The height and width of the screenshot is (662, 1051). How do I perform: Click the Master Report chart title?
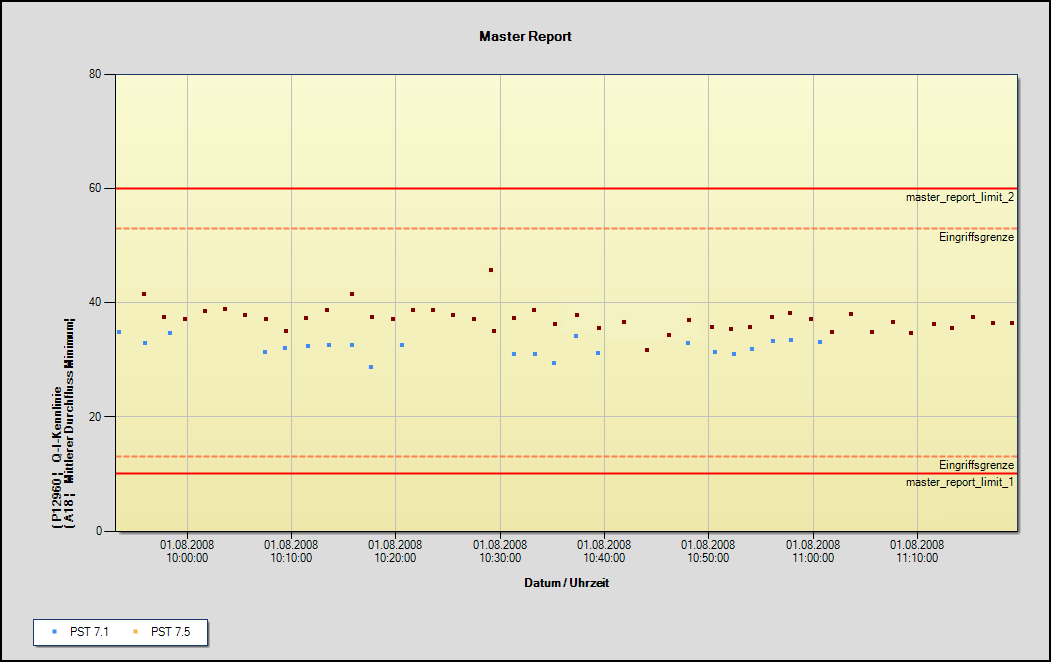coord(525,36)
